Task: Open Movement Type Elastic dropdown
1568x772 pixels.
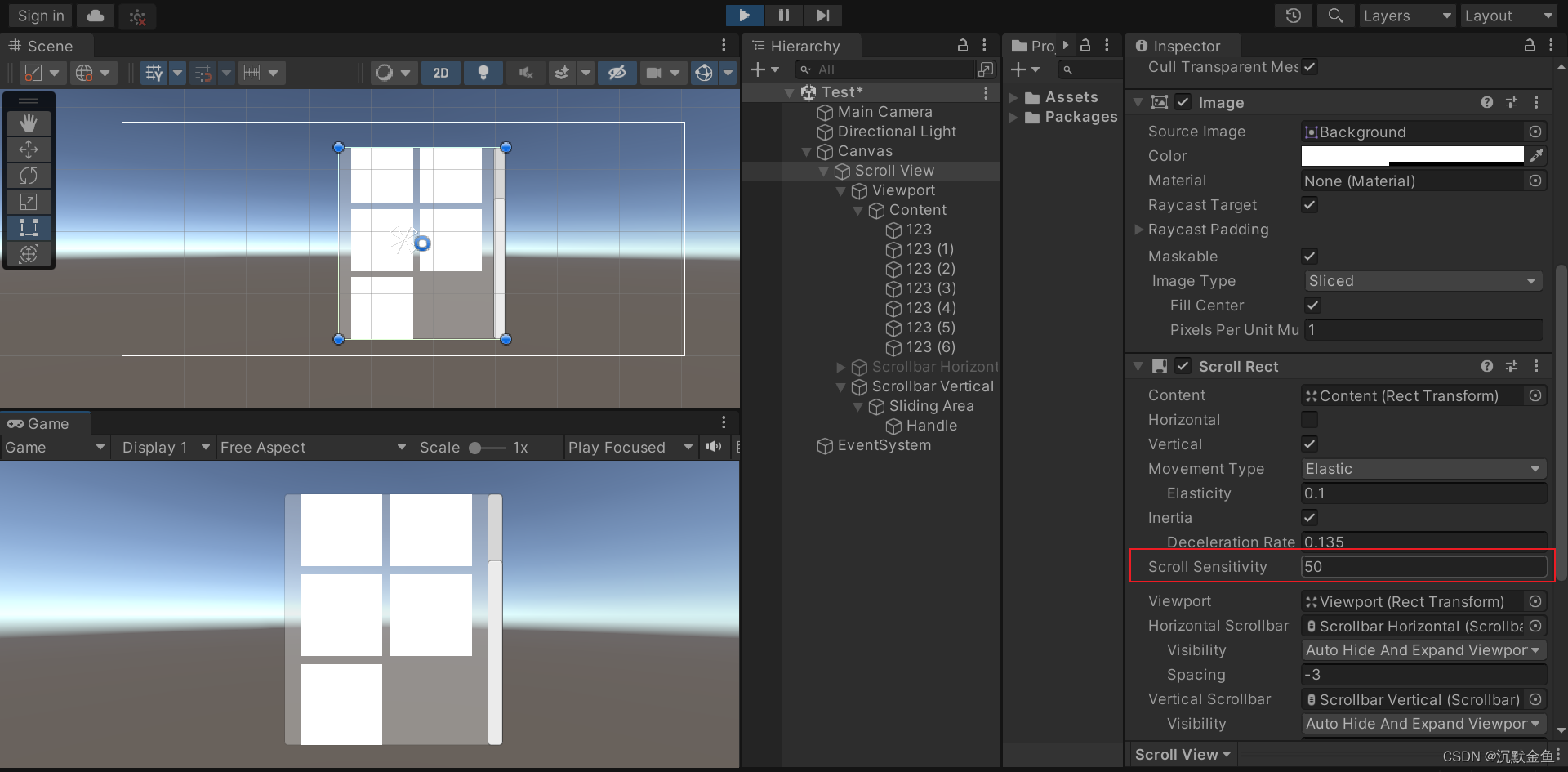Action: click(x=1423, y=469)
